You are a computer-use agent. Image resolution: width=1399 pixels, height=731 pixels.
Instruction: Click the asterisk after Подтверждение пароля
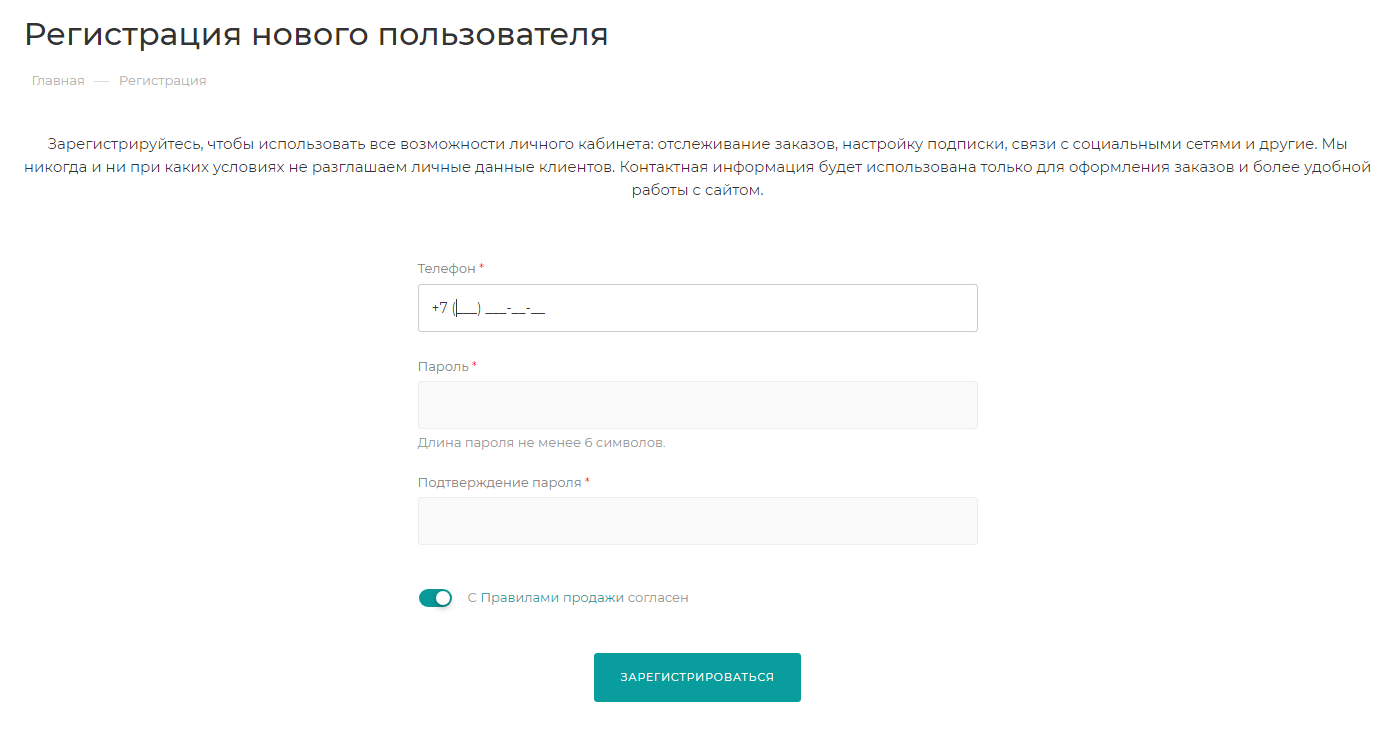tap(587, 482)
